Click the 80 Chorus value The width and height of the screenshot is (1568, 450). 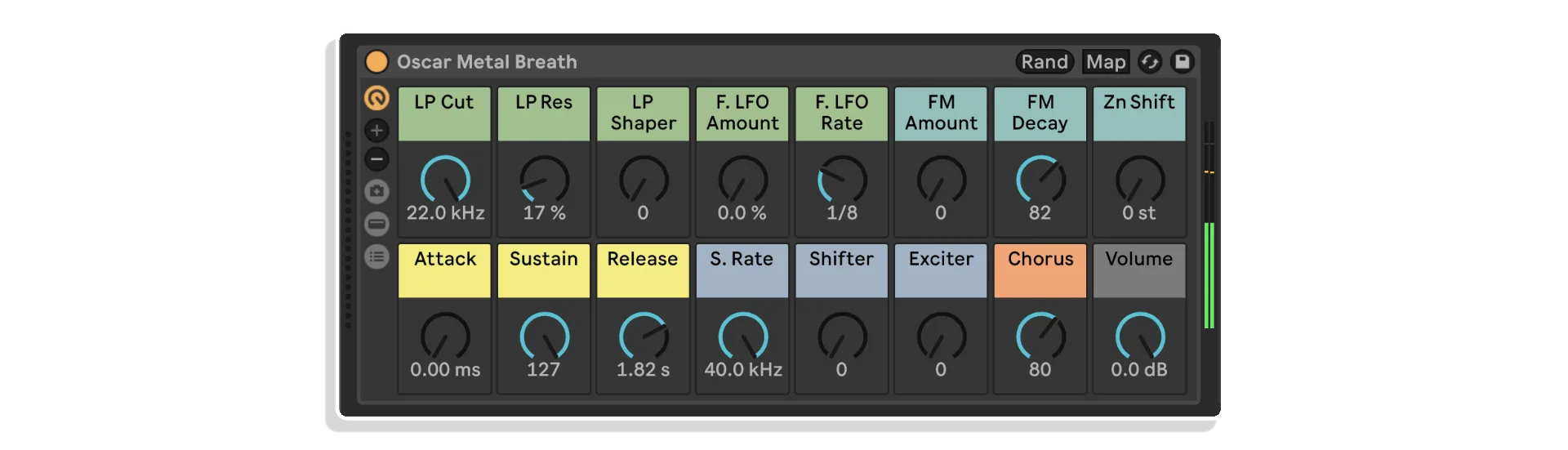click(1040, 370)
